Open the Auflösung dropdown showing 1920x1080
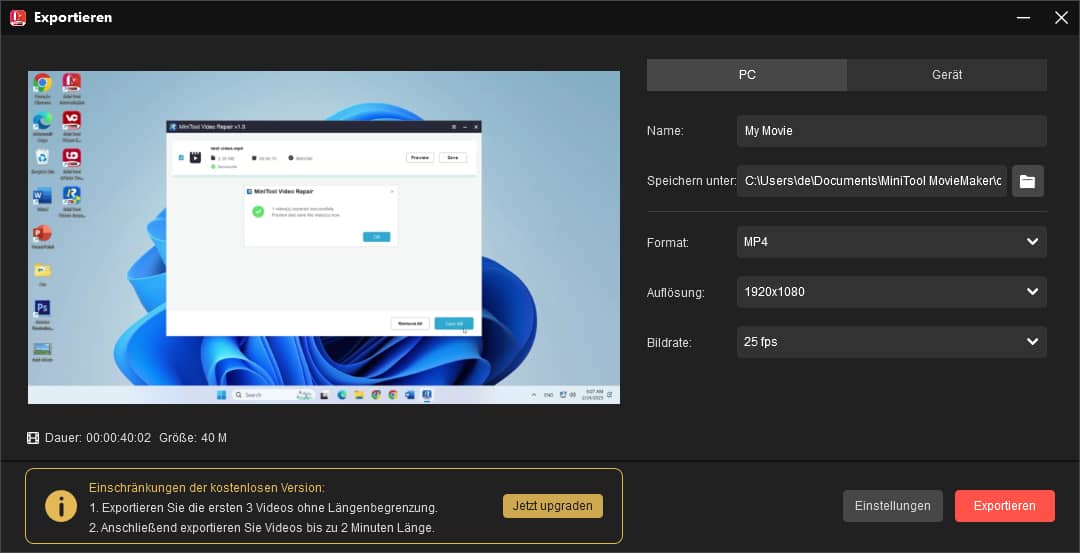 [891, 292]
